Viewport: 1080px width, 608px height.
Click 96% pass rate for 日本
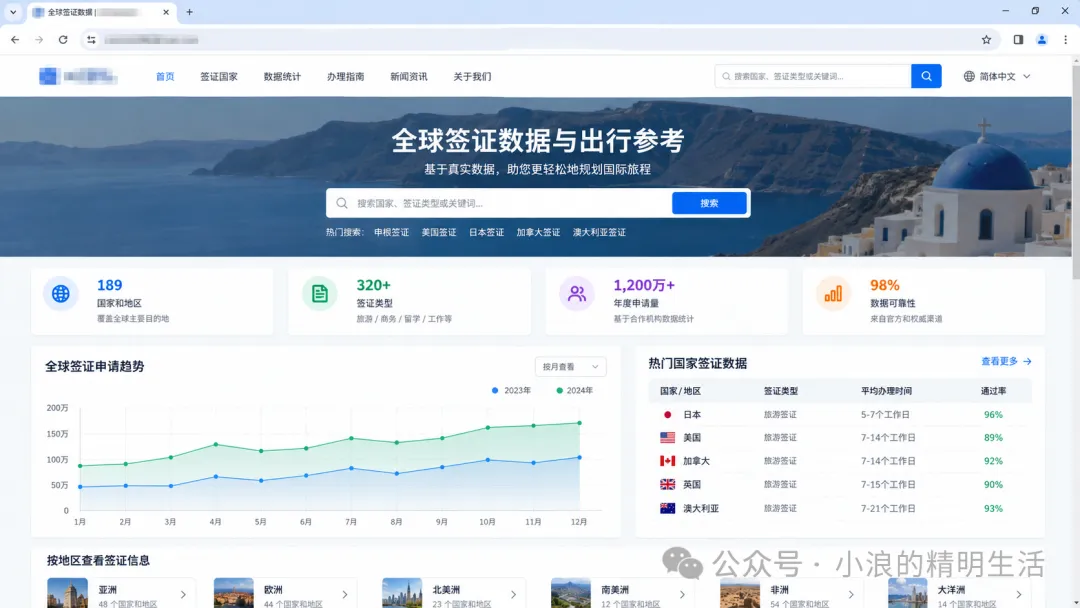tap(993, 415)
